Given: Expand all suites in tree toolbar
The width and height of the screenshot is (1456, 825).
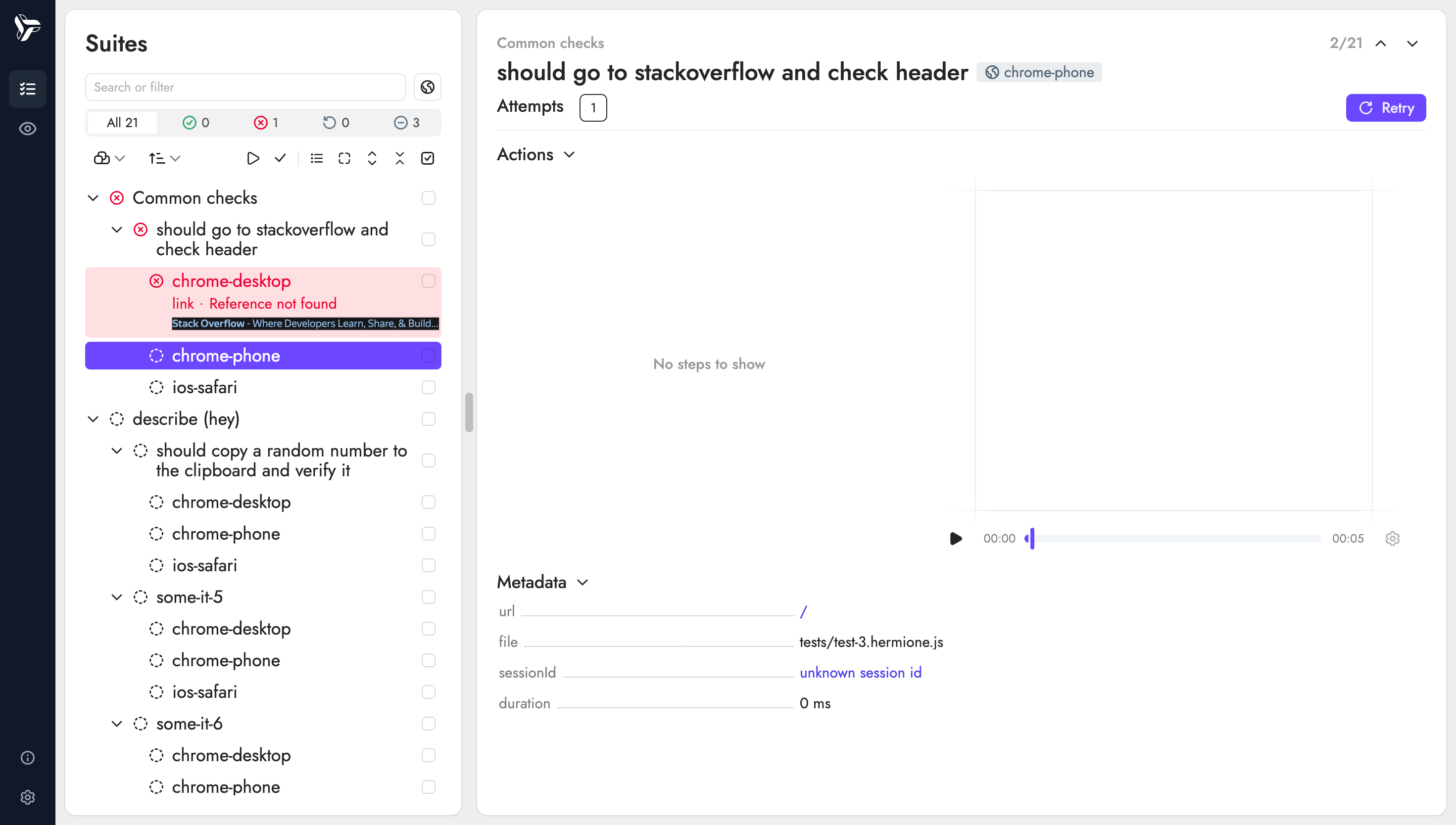Looking at the screenshot, I should (372, 159).
